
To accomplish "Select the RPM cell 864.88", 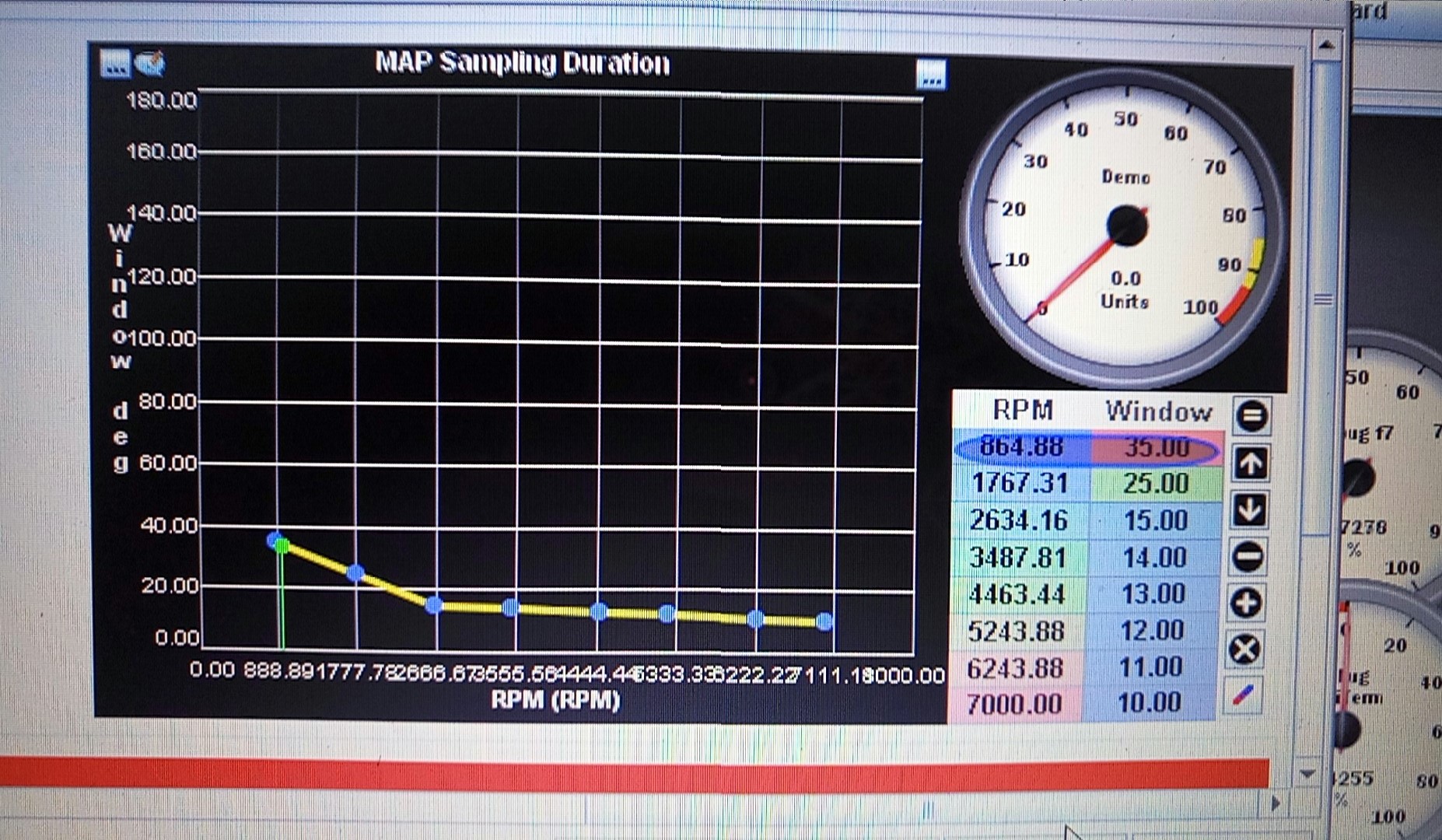I will coord(1022,446).
